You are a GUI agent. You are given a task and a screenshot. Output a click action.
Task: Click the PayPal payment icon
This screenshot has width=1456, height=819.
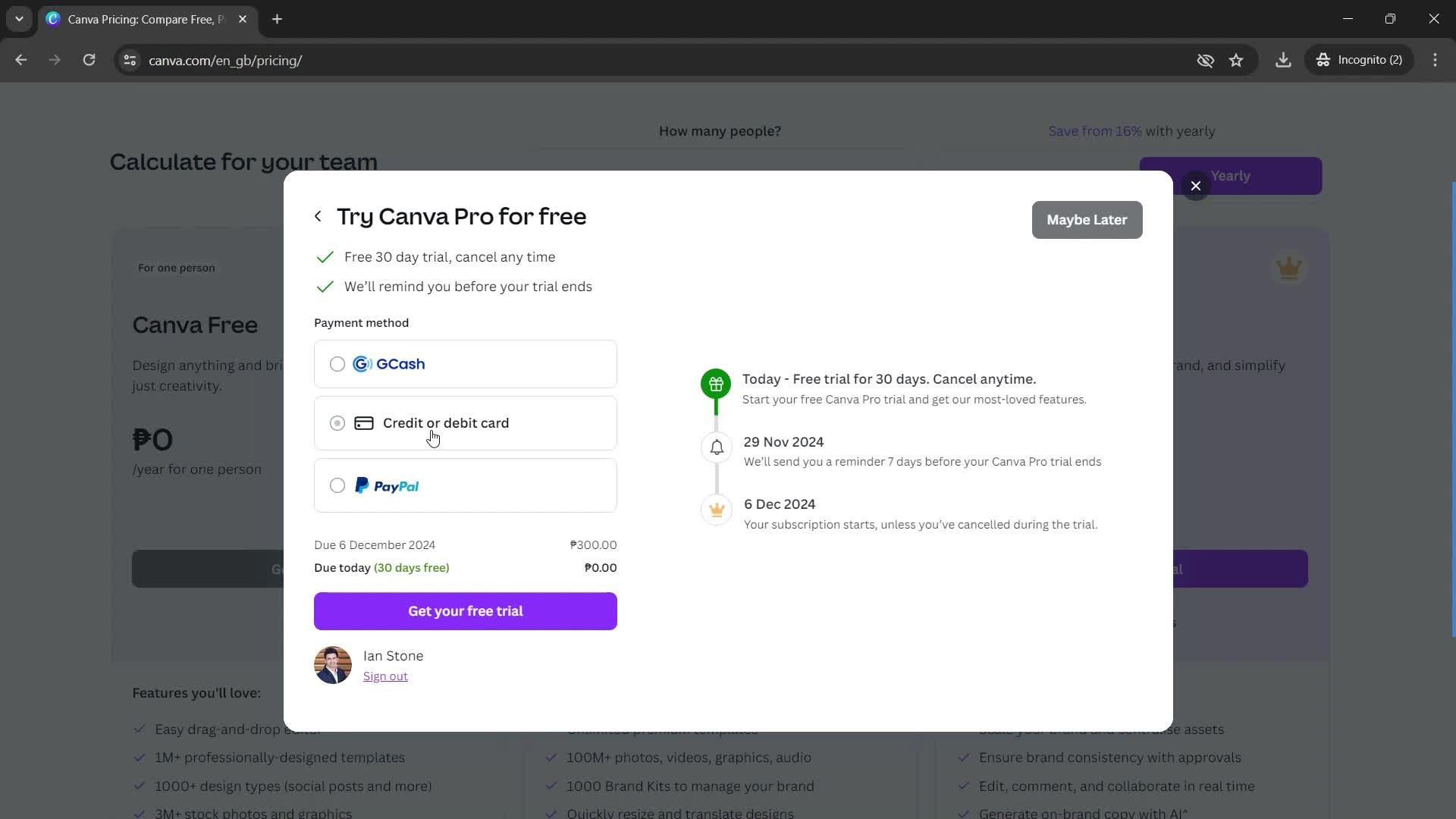[x=386, y=486]
